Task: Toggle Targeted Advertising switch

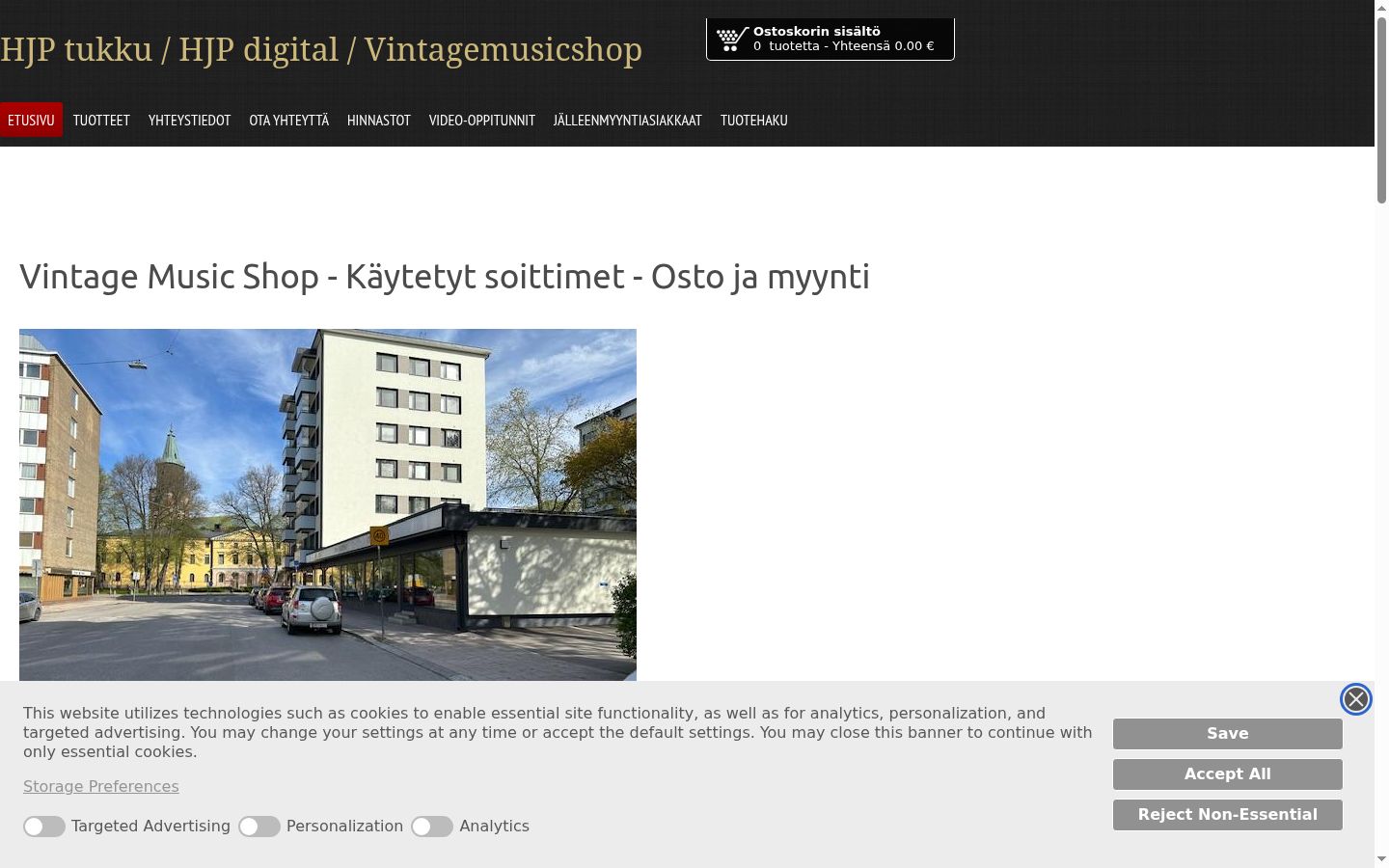Action: 44,827
